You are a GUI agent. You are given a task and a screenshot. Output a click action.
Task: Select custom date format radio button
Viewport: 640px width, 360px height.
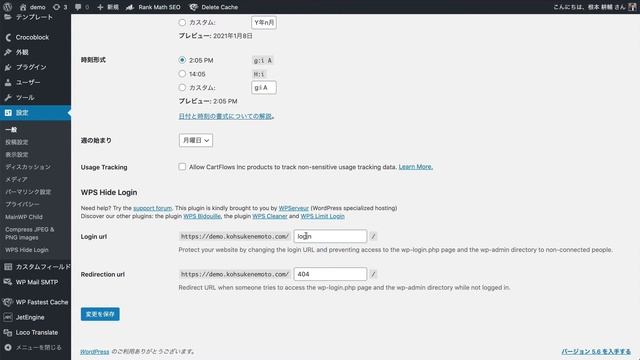(x=182, y=22)
